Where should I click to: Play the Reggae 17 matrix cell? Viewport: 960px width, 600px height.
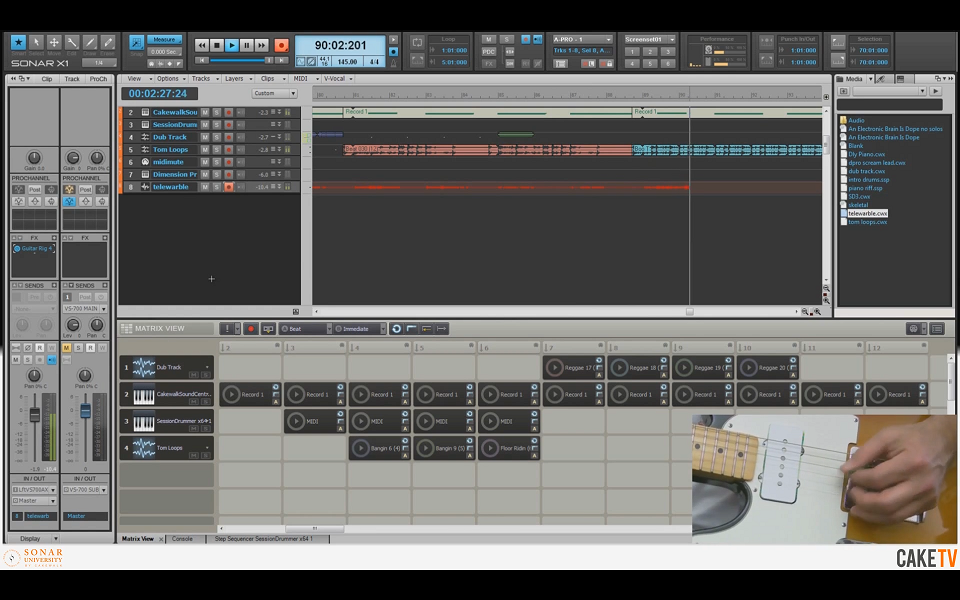tap(555, 367)
